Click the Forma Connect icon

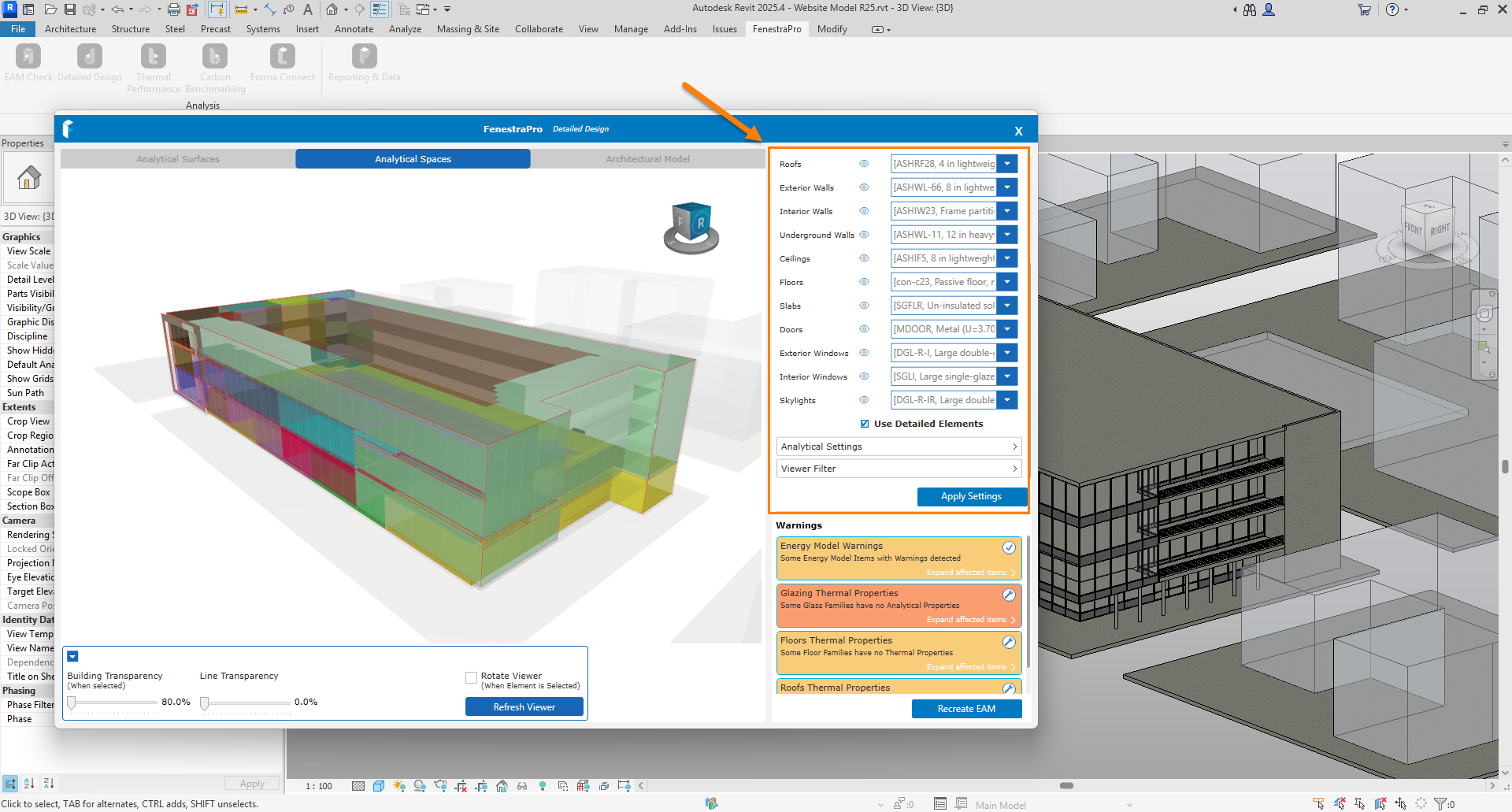[x=283, y=57]
